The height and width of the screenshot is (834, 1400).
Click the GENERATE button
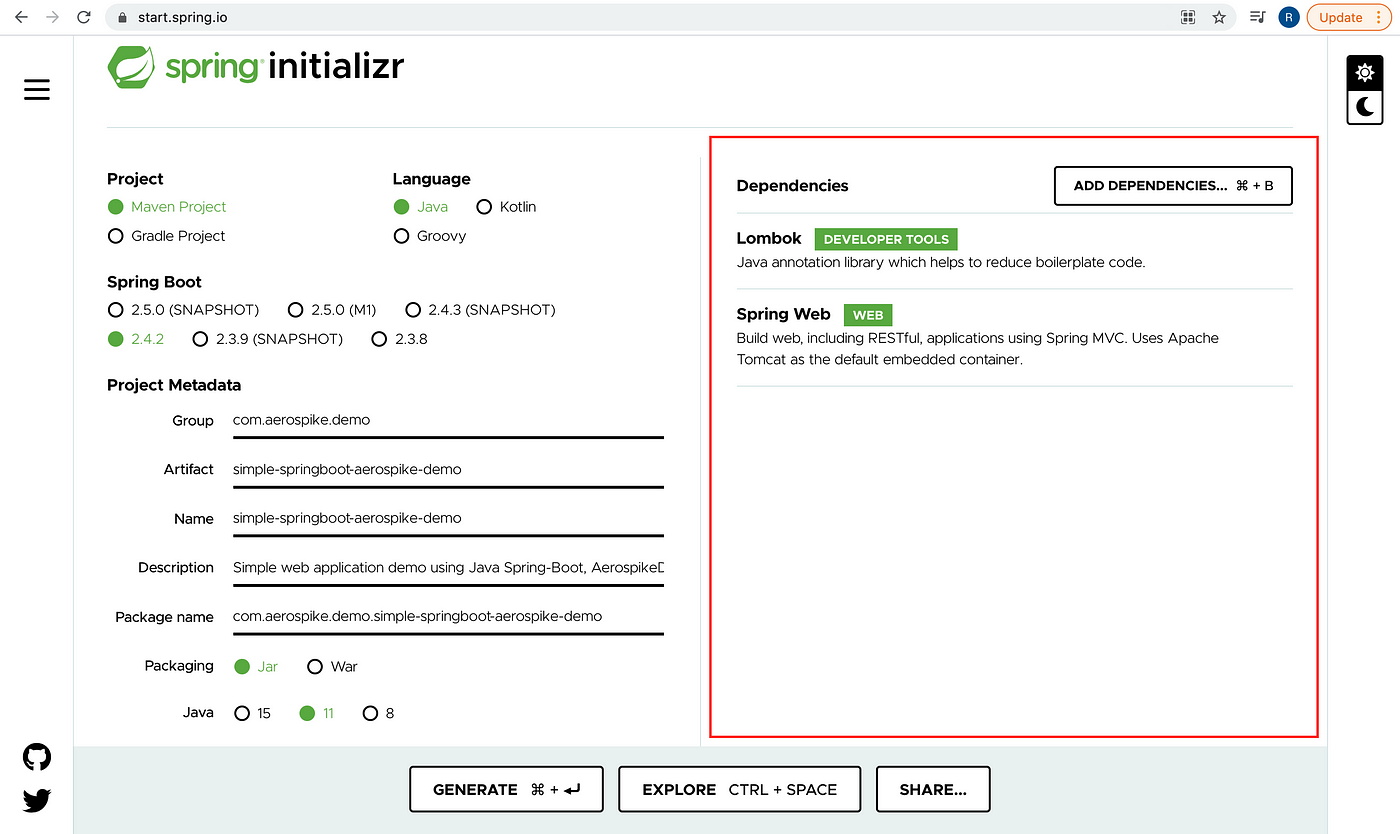tap(507, 789)
